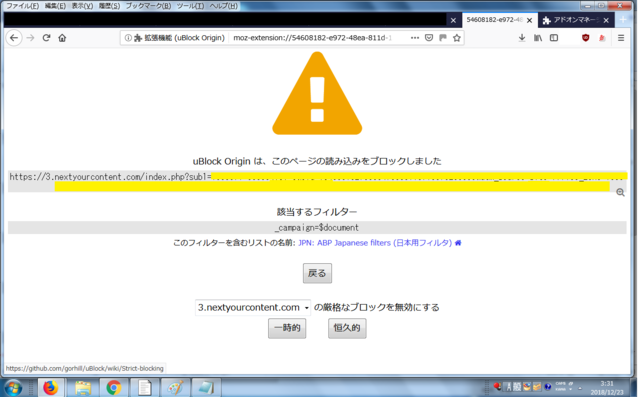Switch to the 54608182-e972 tab
640x397 pixels.
tap(494, 20)
